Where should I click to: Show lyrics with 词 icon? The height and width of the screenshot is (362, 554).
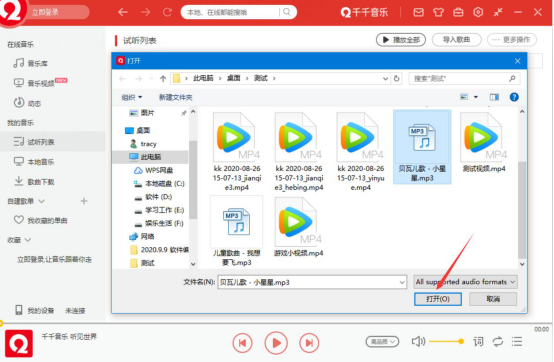click(x=478, y=342)
